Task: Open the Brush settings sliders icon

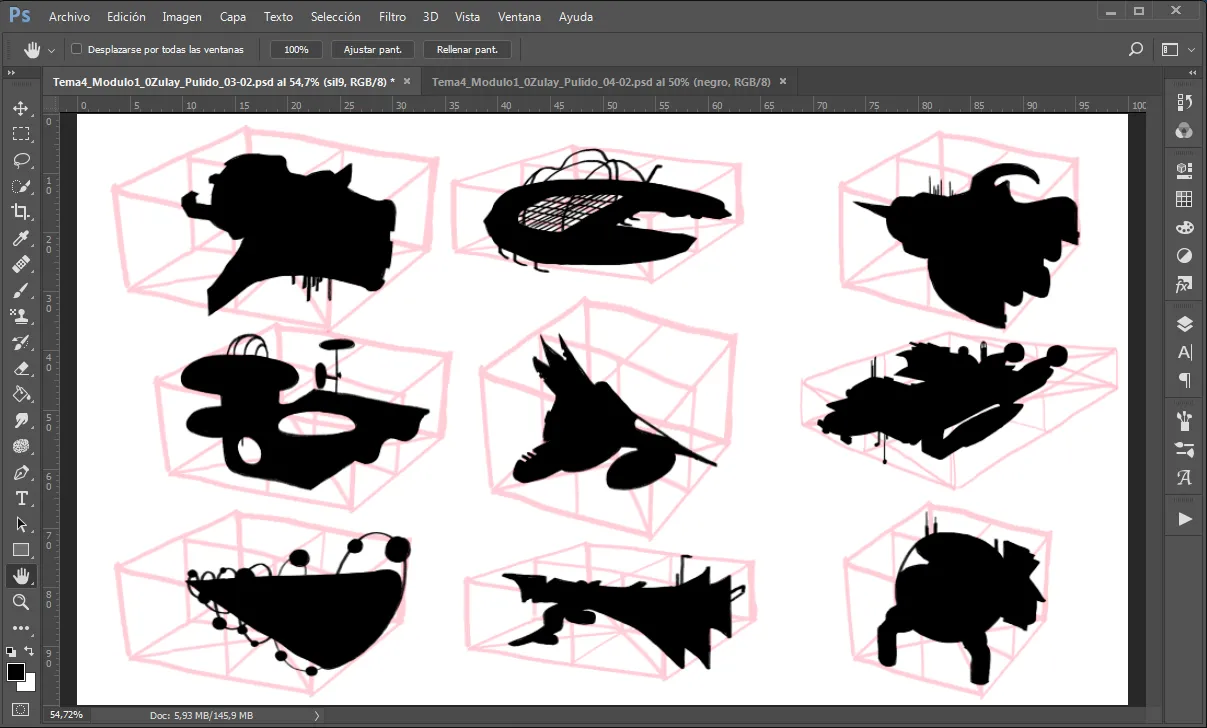Action: point(1185,448)
